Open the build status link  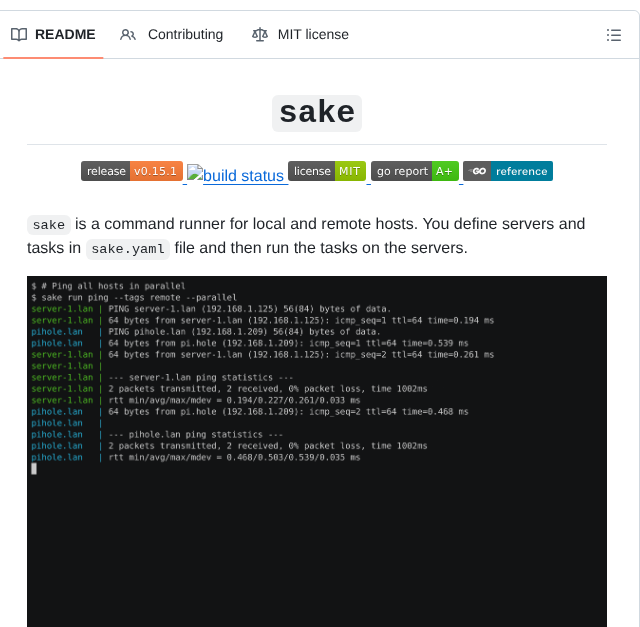[236, 175]
